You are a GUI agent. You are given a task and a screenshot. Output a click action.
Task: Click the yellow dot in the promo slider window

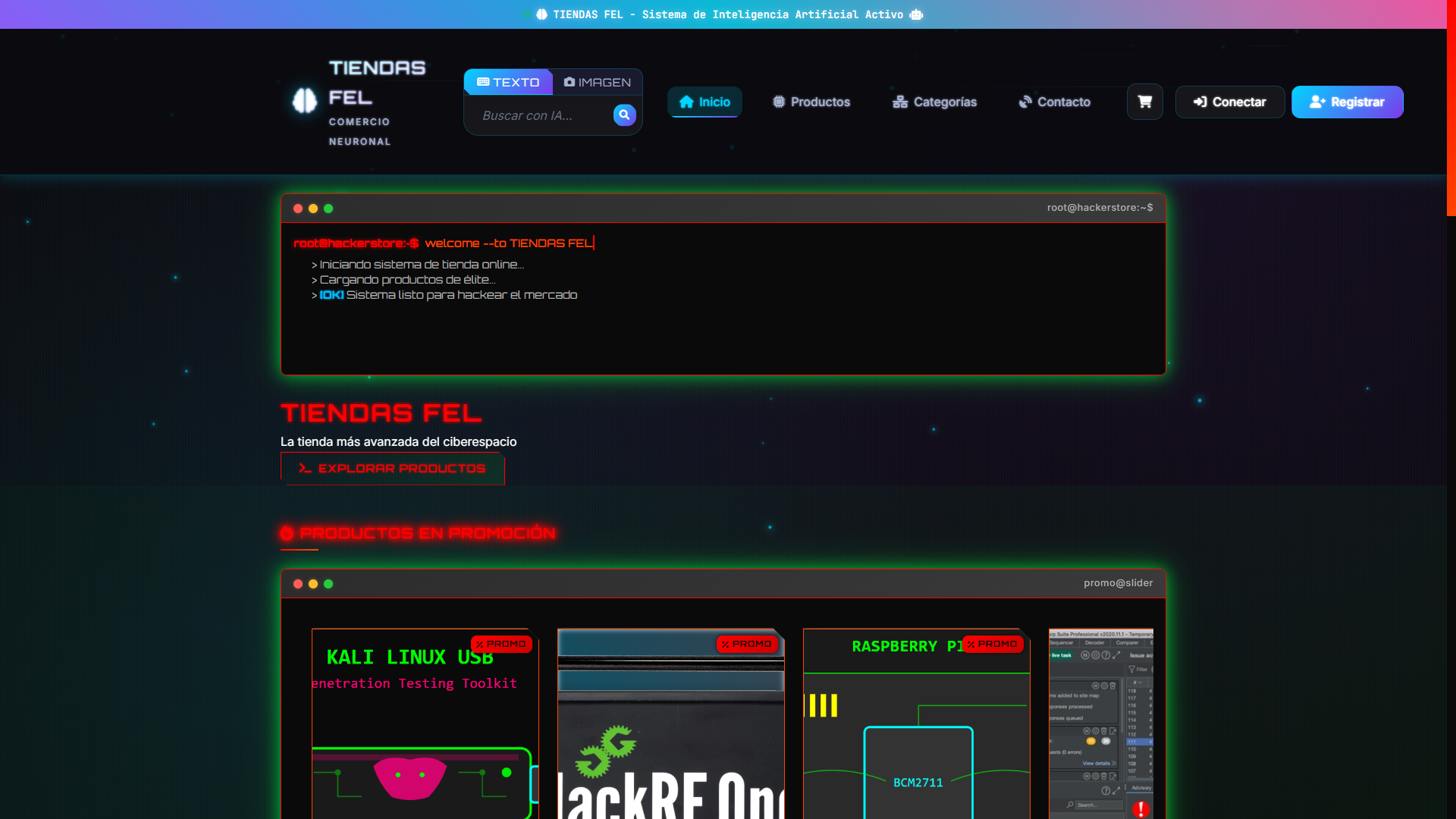click(313, 584)
